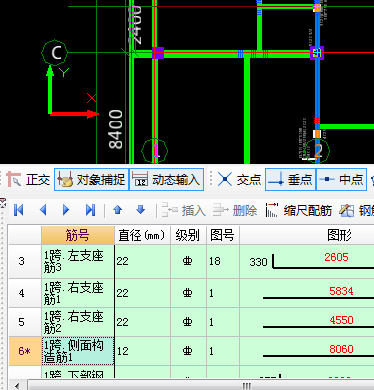
Task: Go to first record arrow
Action: [19, 210]
